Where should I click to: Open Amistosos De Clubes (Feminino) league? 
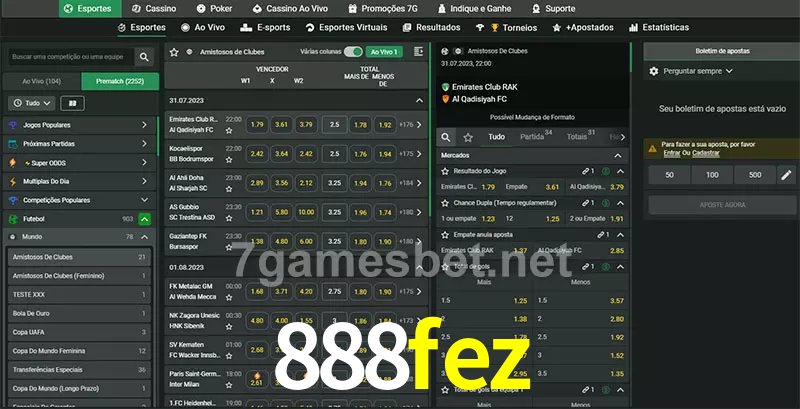point(79,276)
